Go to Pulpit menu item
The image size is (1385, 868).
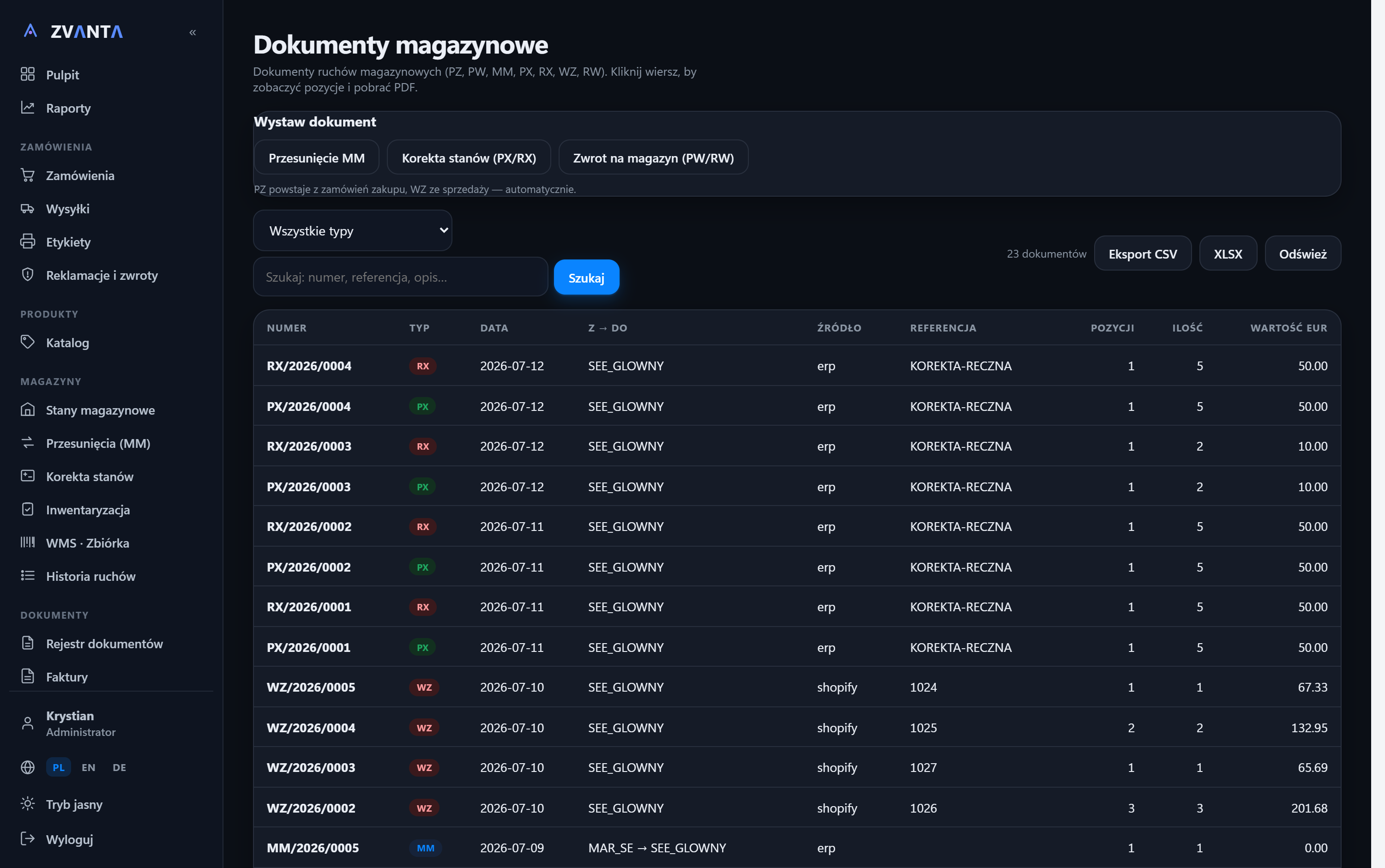(x=63, y=75)
